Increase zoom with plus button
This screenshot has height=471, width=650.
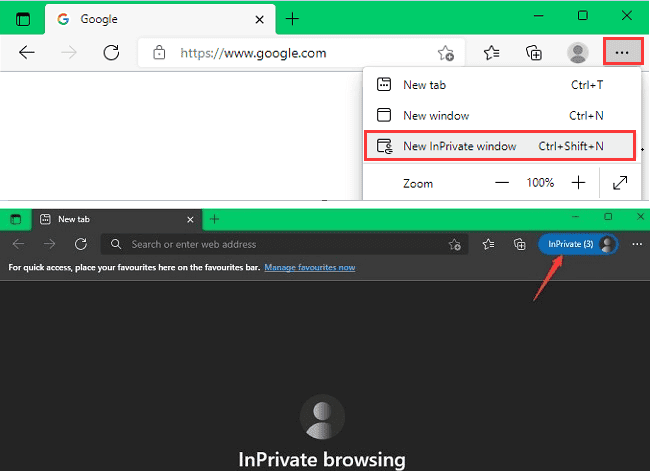click(578, 182)
